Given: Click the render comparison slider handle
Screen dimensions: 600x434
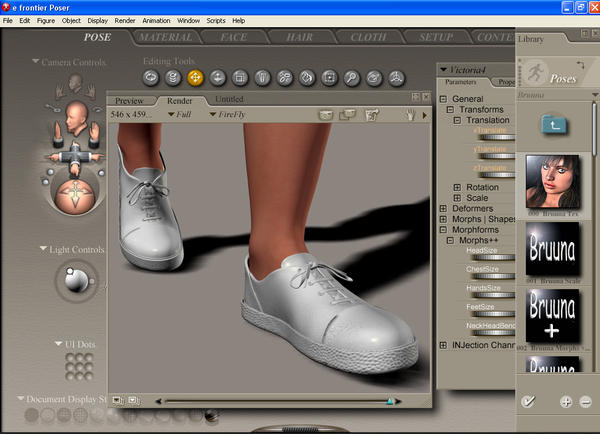Looking at the screenshot, I should (390, 401).
